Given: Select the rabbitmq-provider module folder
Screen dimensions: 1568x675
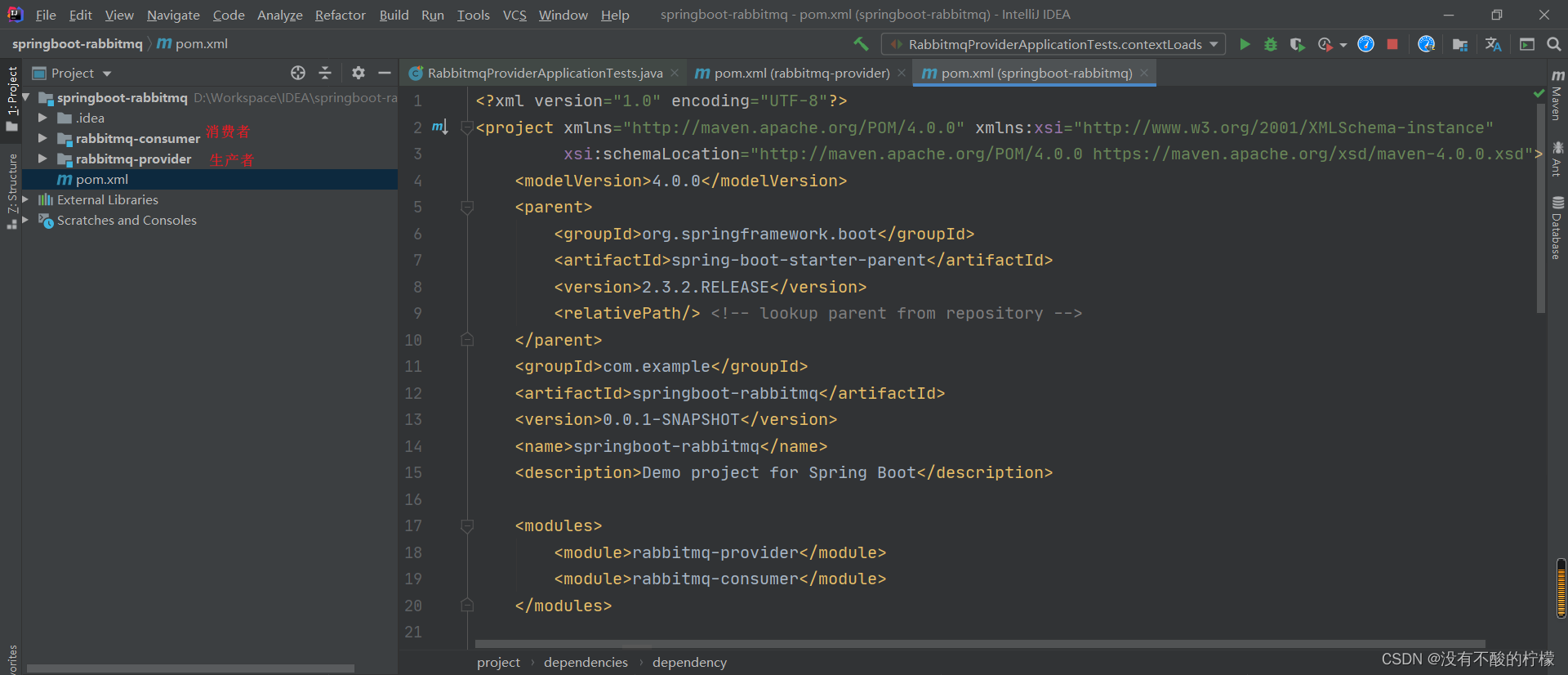Looking at the screenshot, I should click(x=133, y=159).
